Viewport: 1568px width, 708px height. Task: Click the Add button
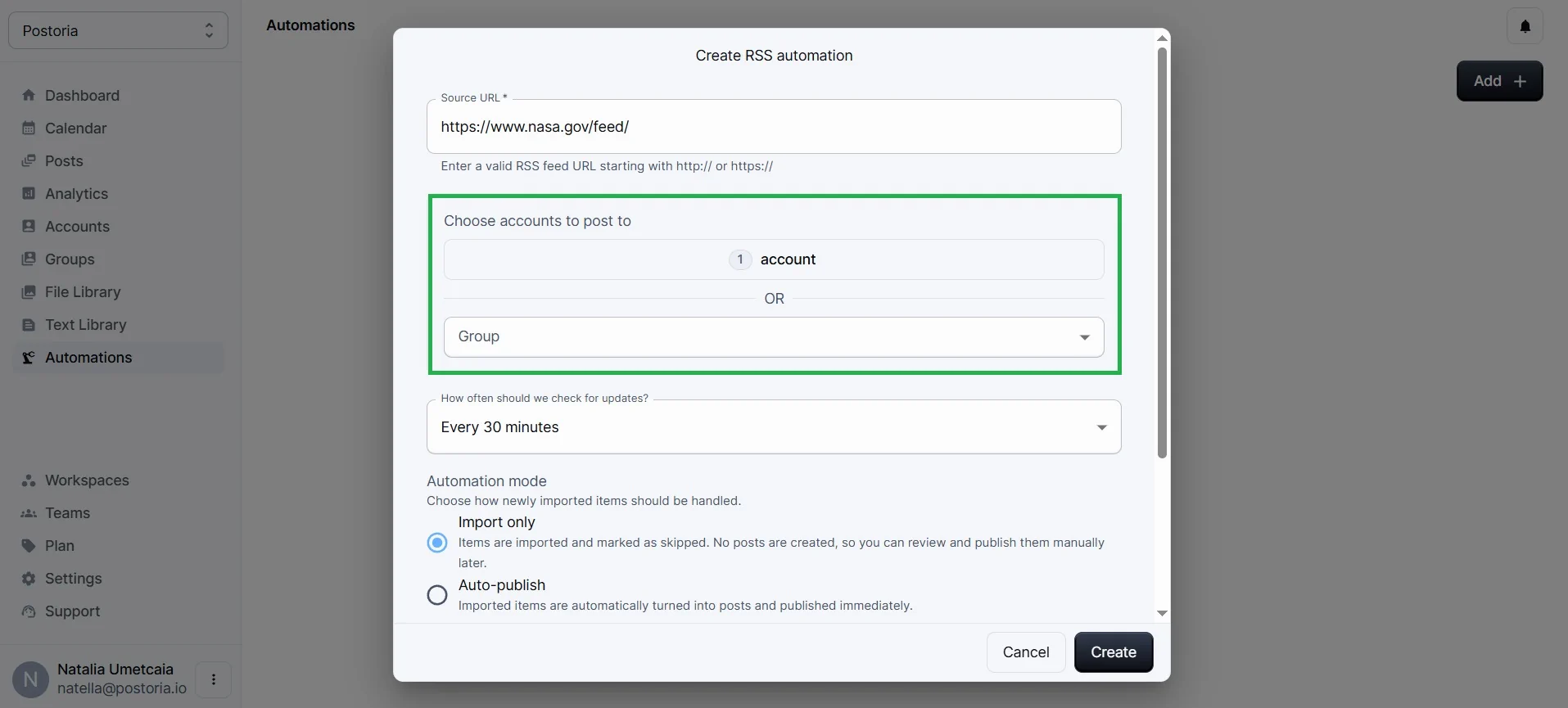(1499, 81)
